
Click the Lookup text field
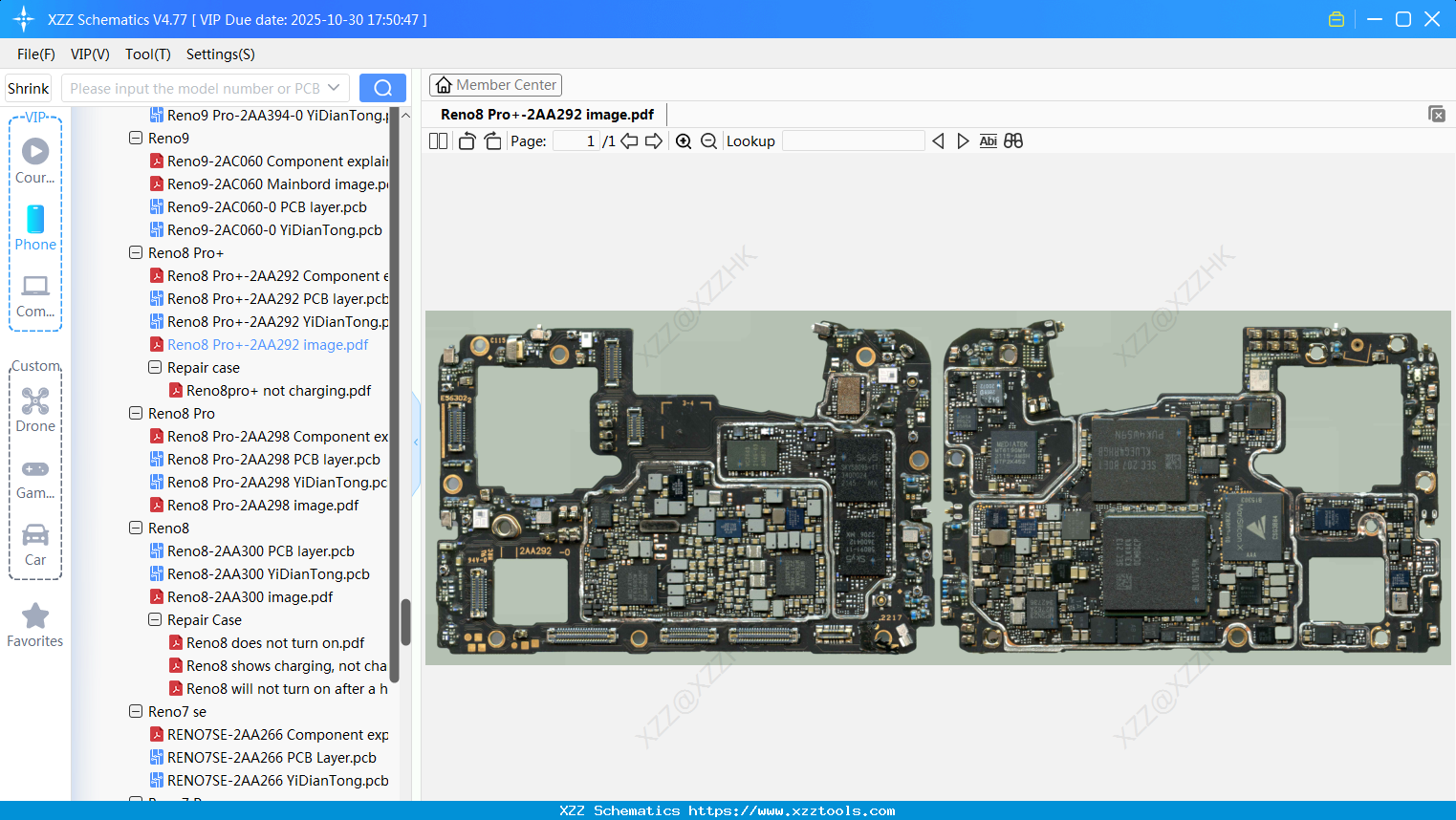tap(853, 141)
